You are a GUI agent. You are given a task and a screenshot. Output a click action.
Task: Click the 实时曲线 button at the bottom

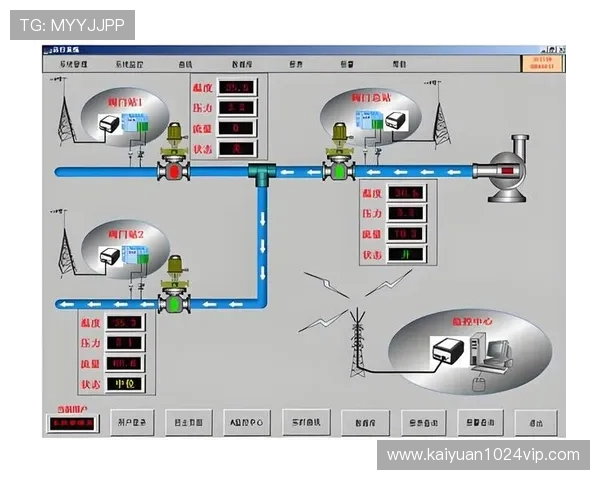tap(303, 422)
